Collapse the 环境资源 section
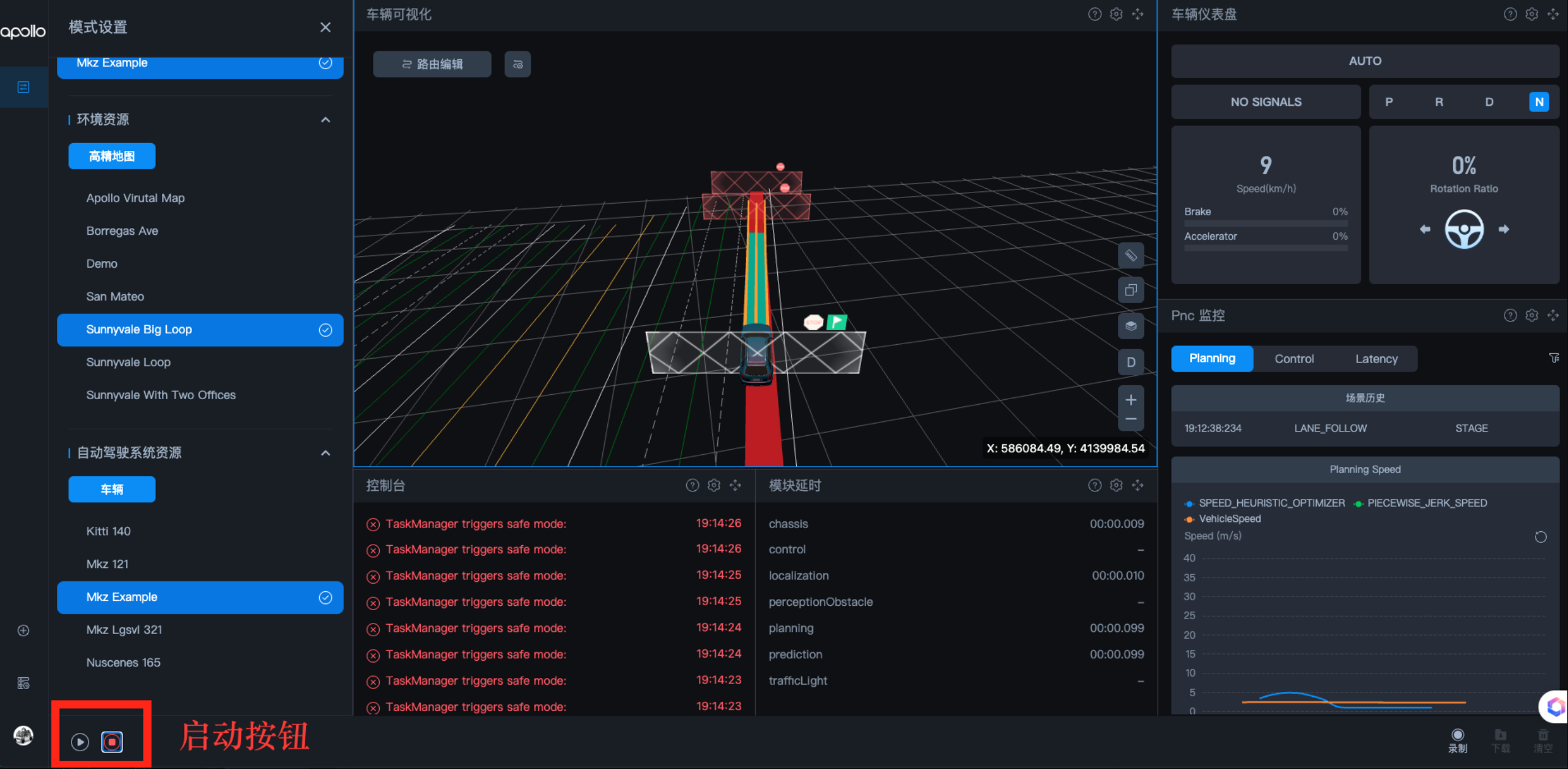1568x769 pixels. click(x=325, y=120)
